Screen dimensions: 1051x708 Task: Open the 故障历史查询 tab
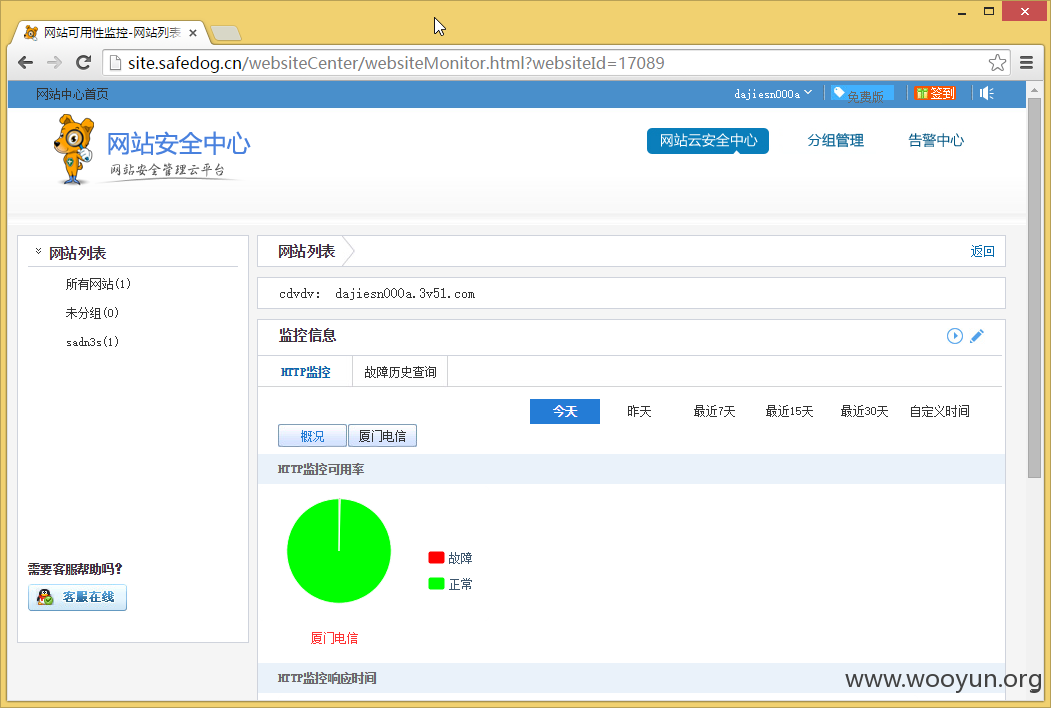click(x=400, y=372)
